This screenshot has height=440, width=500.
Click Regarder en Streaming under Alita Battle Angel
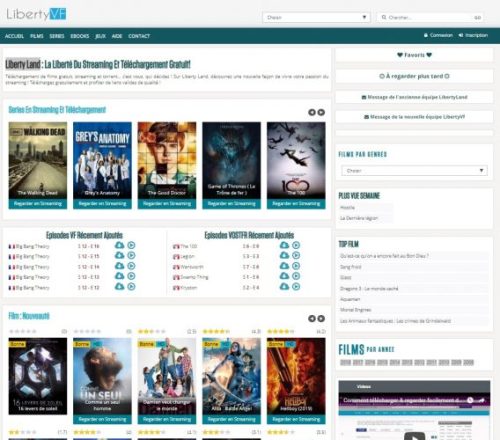232,419
